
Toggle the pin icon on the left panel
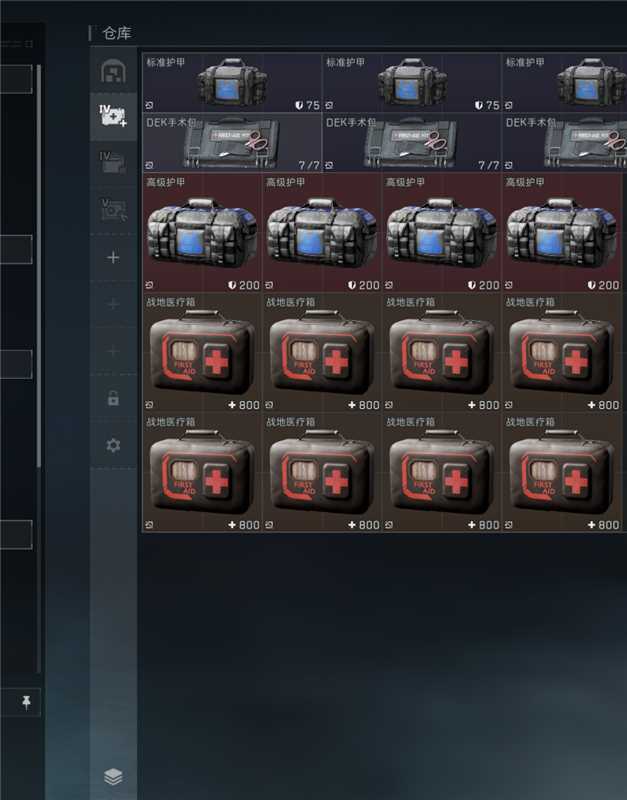[x=27, y=703]
